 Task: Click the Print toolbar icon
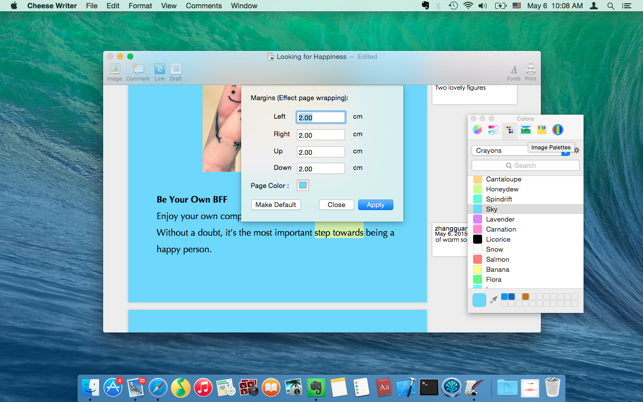[x=531, y=72]
